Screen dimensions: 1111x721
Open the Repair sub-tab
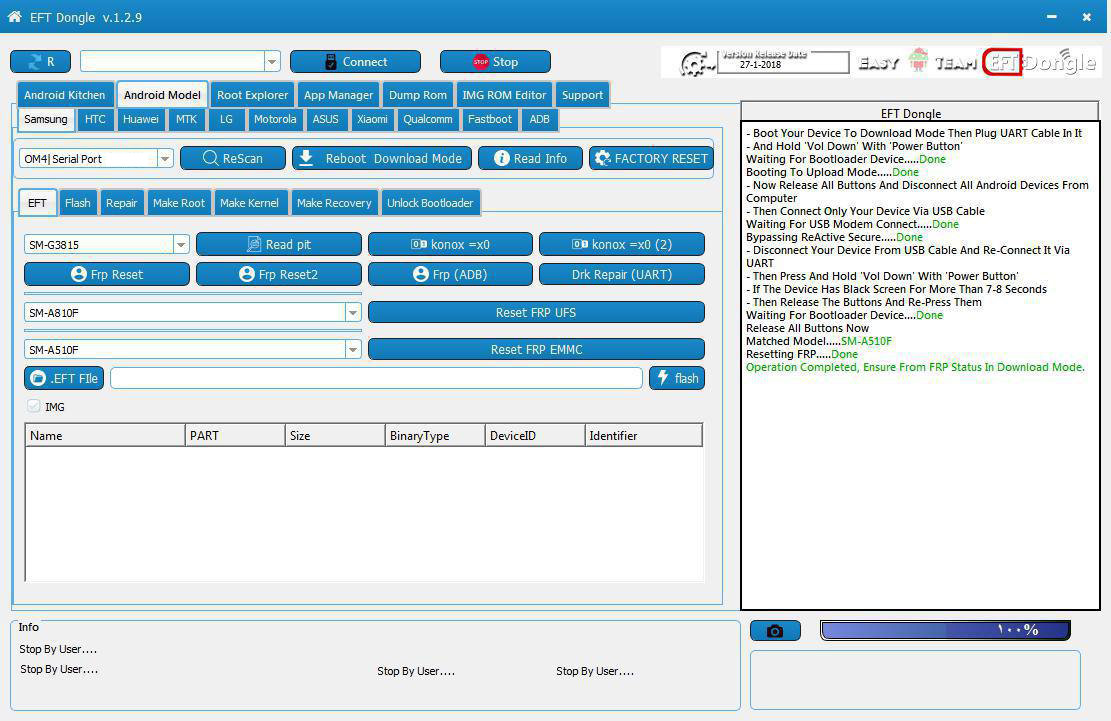(121, 203)
